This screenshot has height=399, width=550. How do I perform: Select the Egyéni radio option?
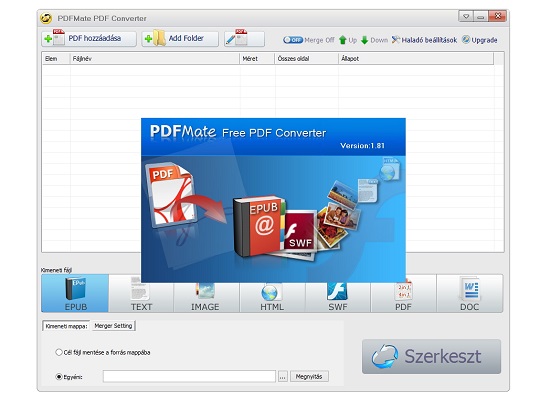pos(59,377)
